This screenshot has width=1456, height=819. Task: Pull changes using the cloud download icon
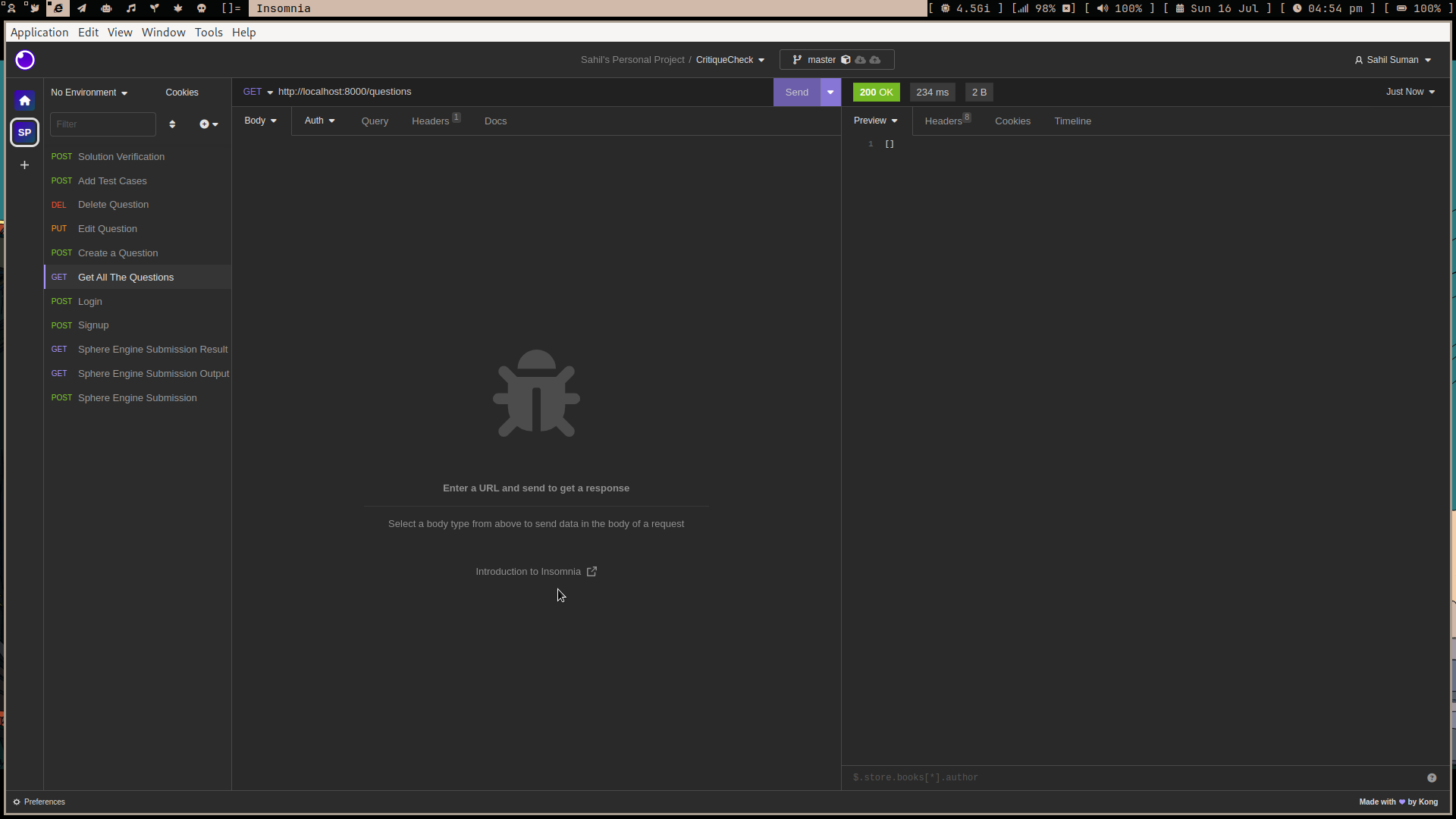[860, 60]
